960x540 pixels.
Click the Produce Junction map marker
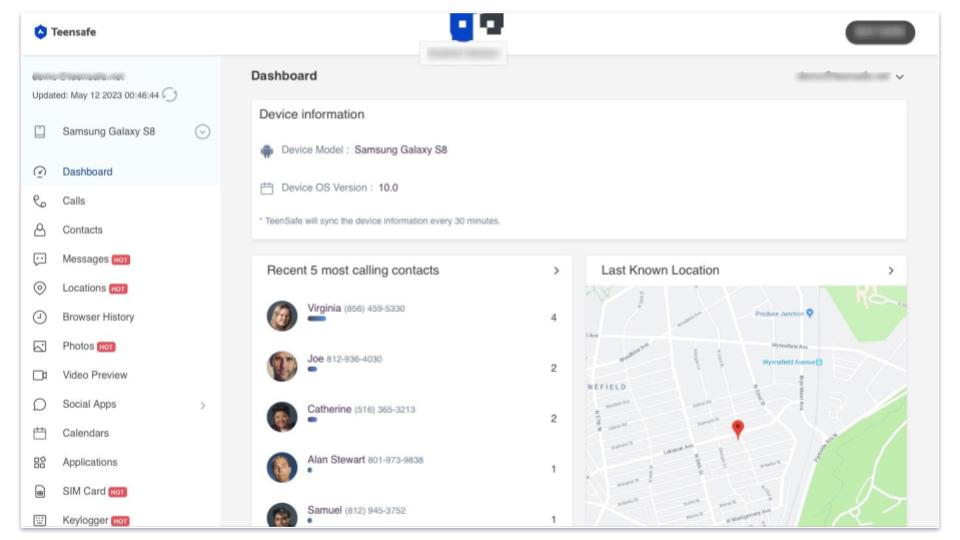[810, 313]
